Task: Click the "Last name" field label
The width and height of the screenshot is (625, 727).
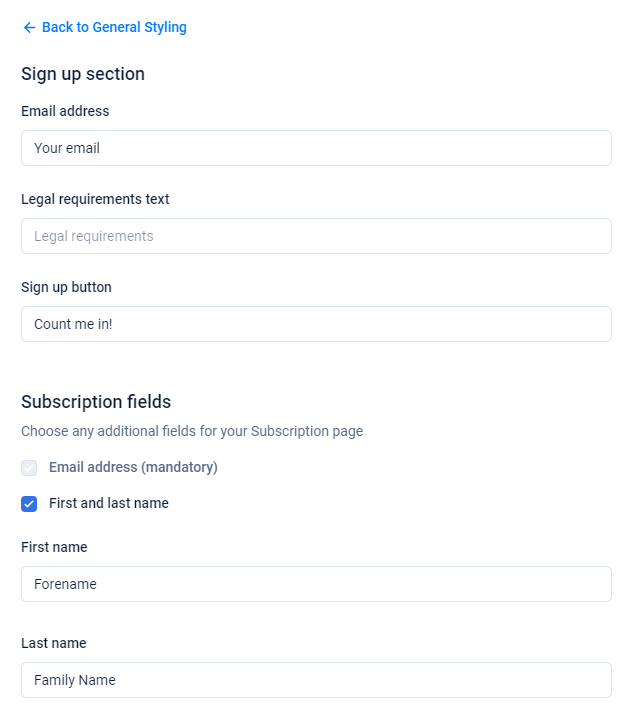Action: pyautogui.click(x=53, y=643)
